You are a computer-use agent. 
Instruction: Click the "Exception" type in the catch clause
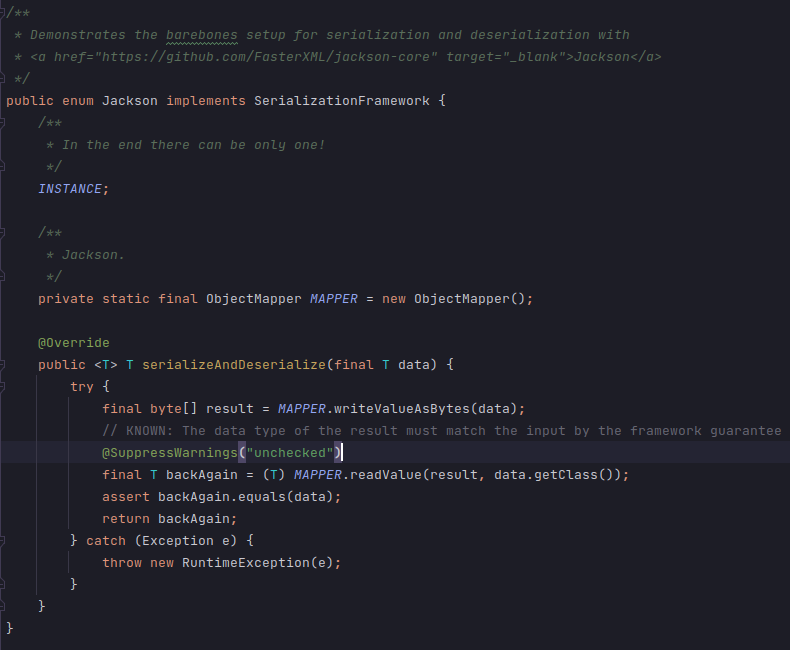click(178, 541)
